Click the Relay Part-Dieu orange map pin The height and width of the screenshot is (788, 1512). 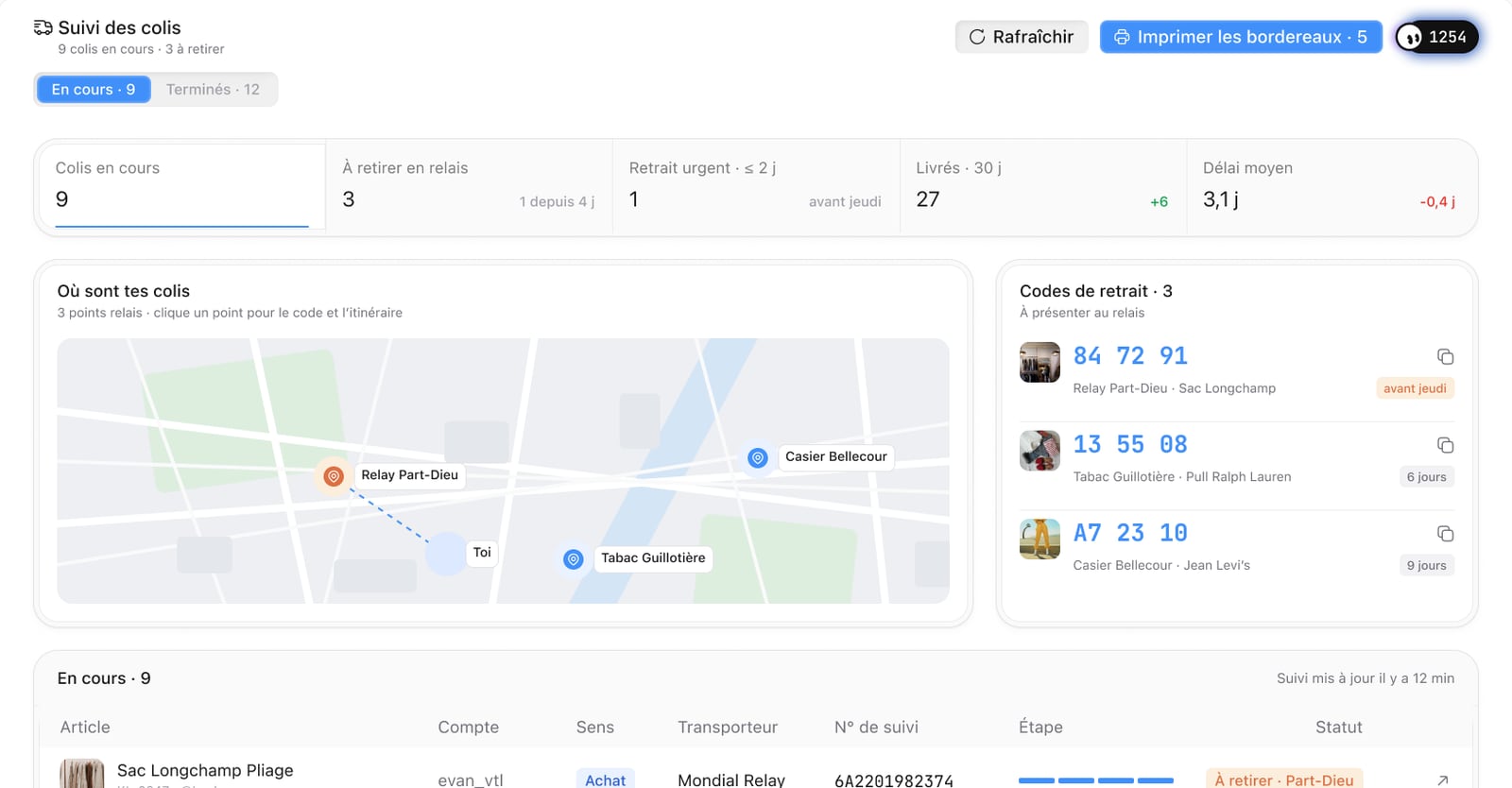point(334,476)
